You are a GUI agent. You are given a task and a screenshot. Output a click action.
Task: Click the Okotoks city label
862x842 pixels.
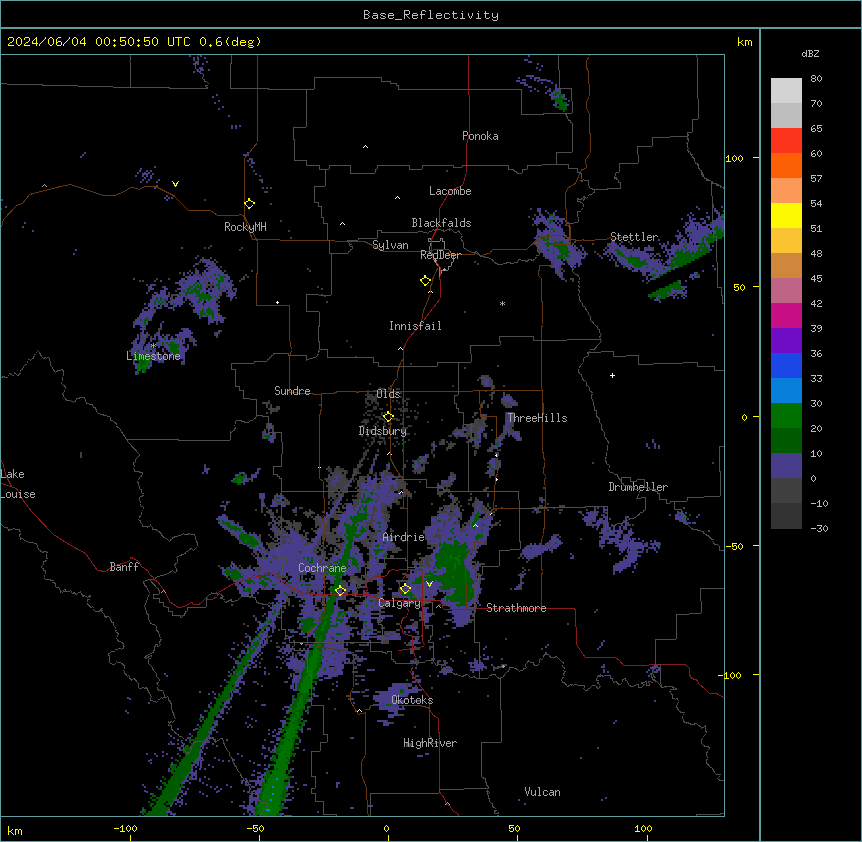pyautogui.click(x=412, y=700)
